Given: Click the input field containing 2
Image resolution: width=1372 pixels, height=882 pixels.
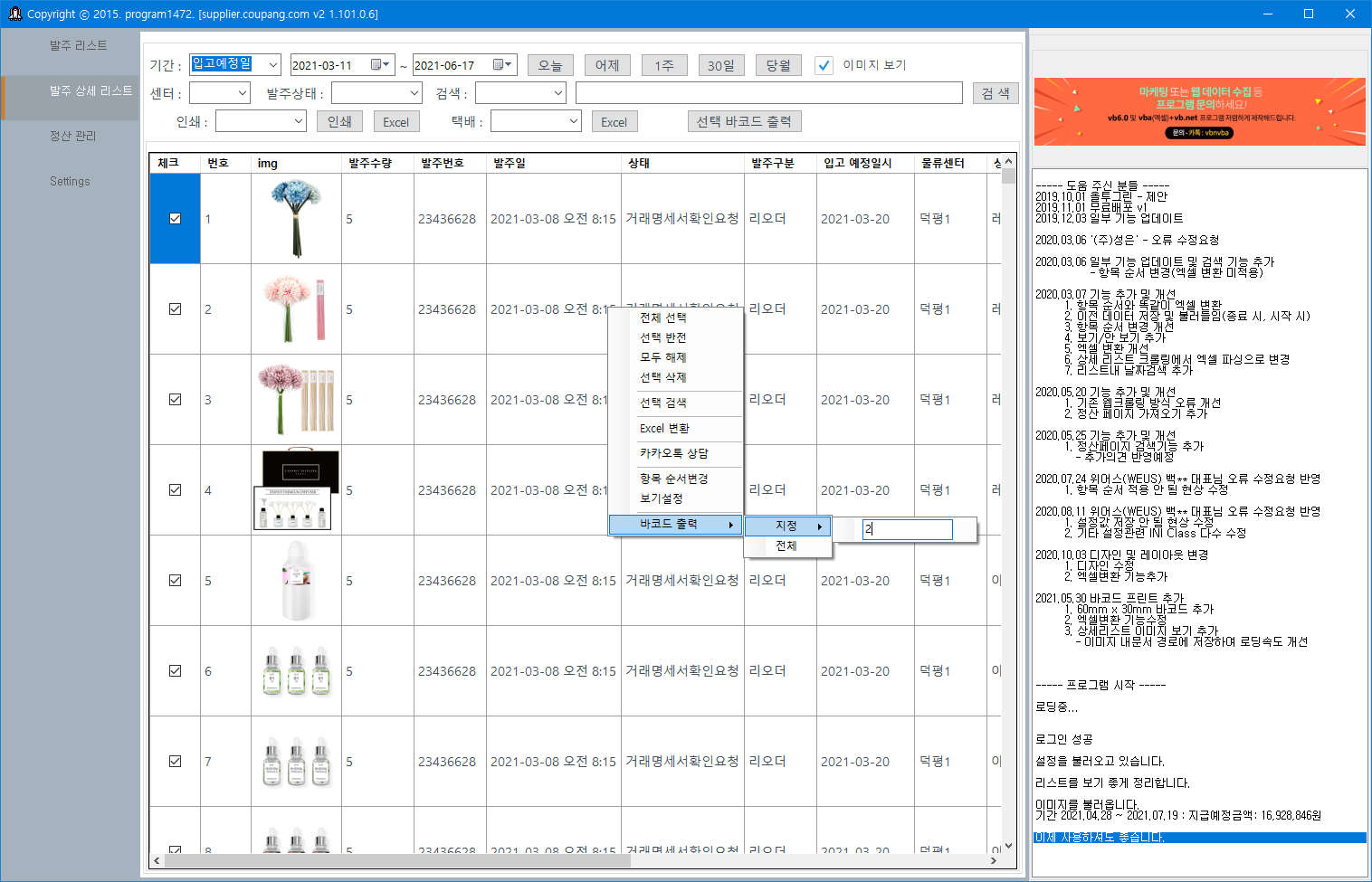Looking at the screenshot, I should (x=907, y=529).
